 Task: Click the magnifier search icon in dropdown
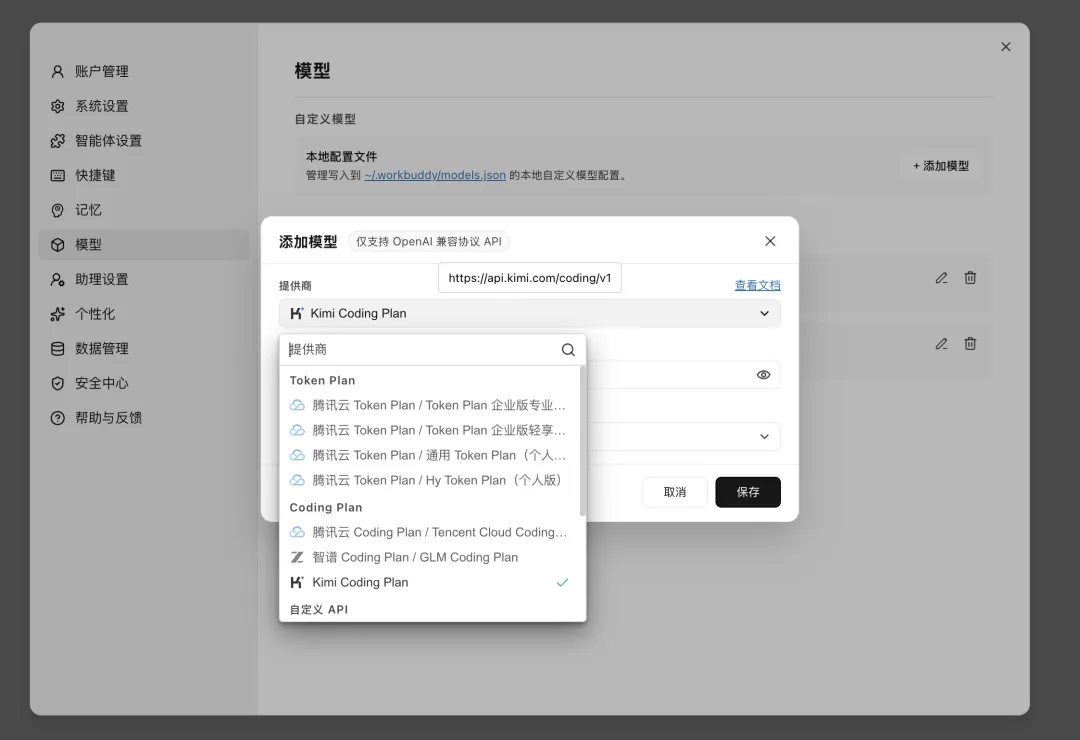coord(568,349)
